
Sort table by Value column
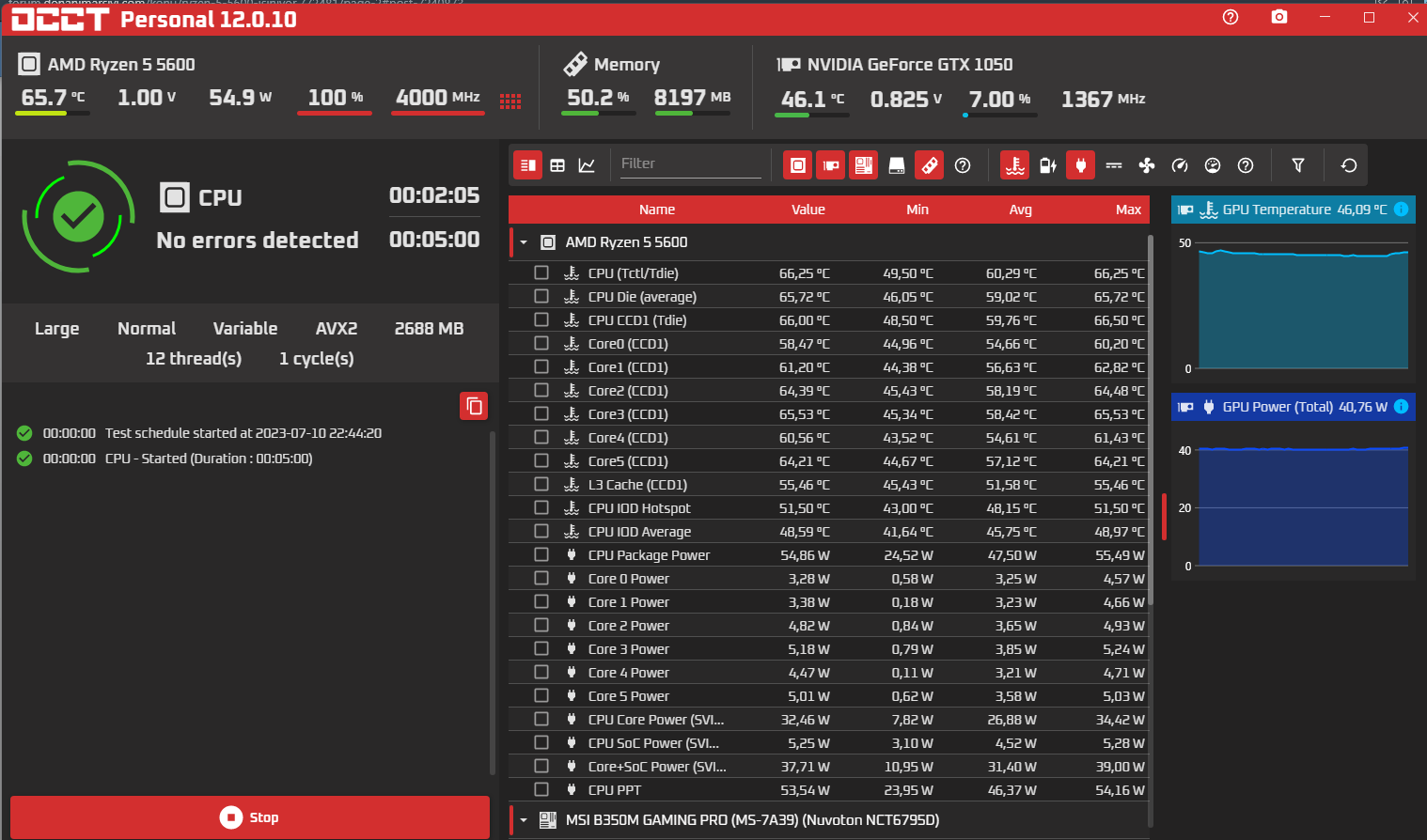tap(808, 210)
